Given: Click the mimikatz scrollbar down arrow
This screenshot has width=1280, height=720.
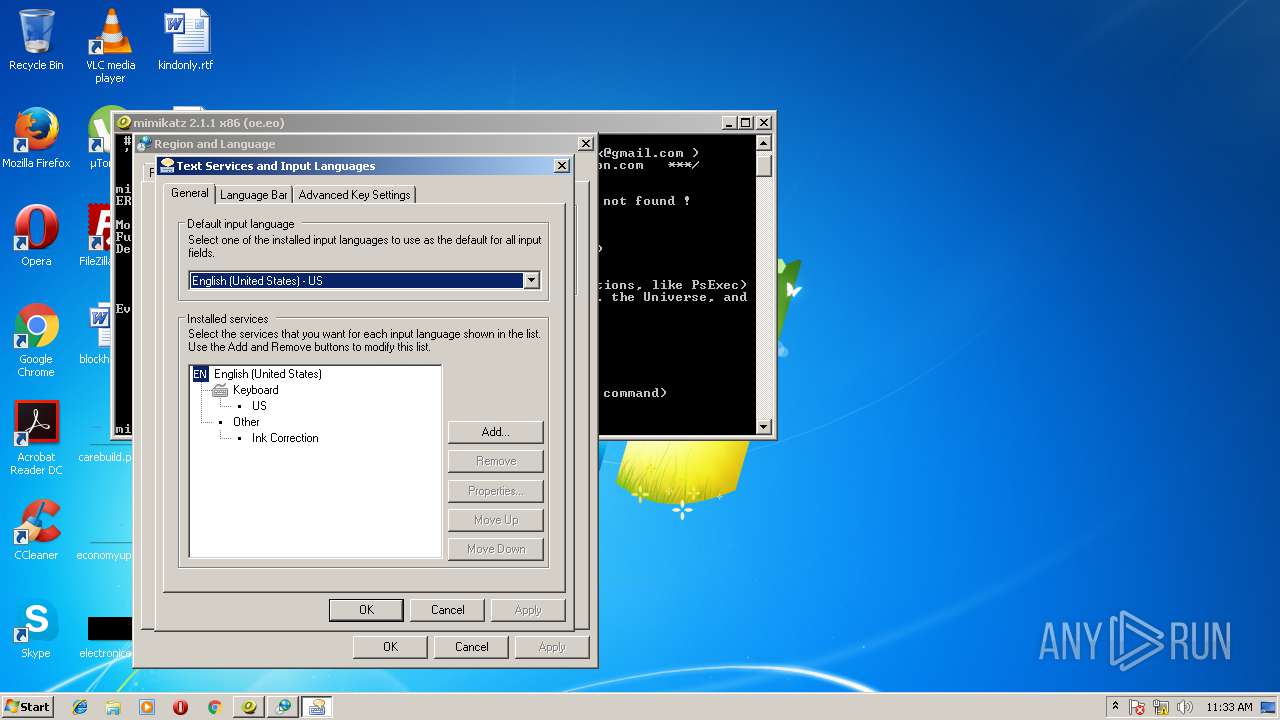Looking at the screenshot, I should [x=764, y=427].
